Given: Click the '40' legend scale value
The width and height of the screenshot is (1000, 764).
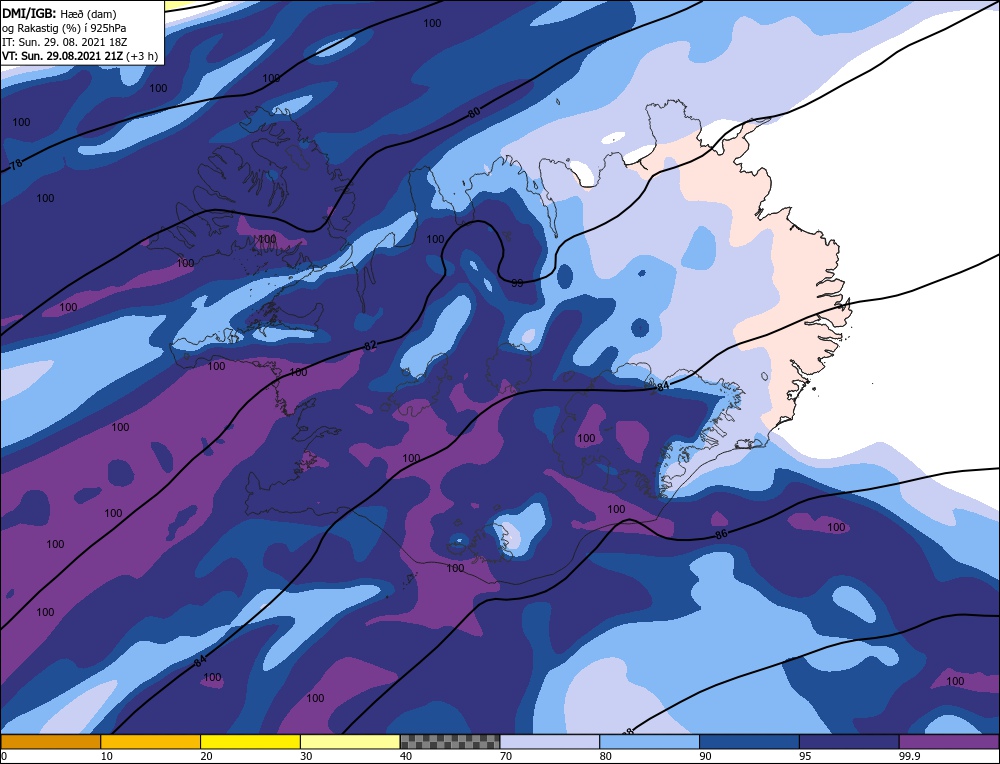Looking at the screenshot, I should click(x=406, y=756).
